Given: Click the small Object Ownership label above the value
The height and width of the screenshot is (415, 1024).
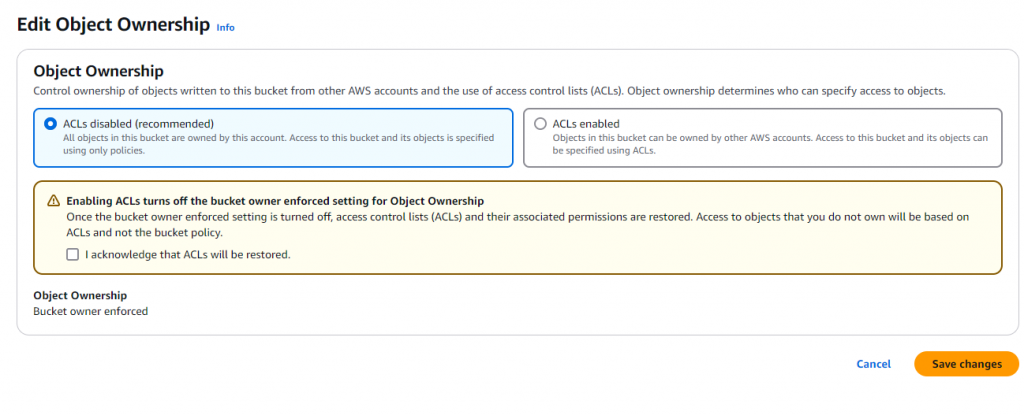Looking at the screenshot, I should [x=80, y=296].
